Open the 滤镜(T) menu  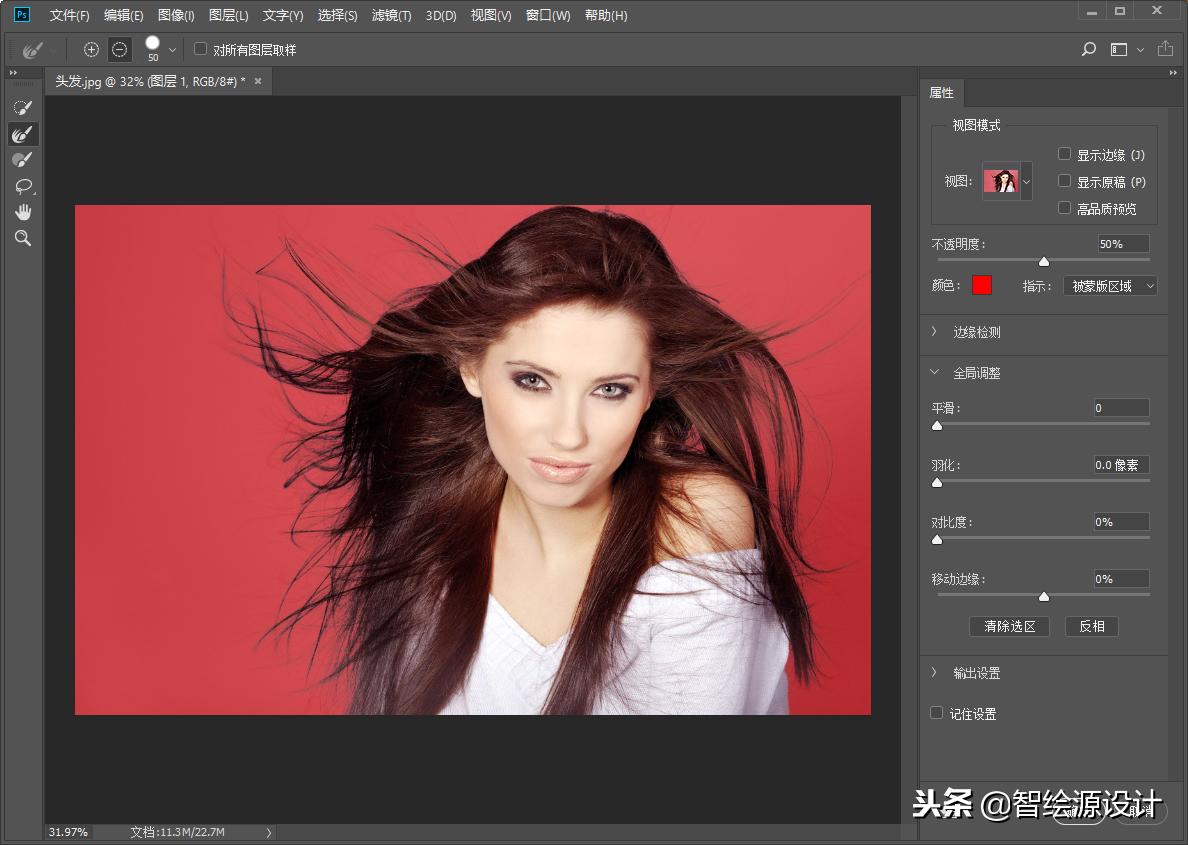click(x=391, y=15)
